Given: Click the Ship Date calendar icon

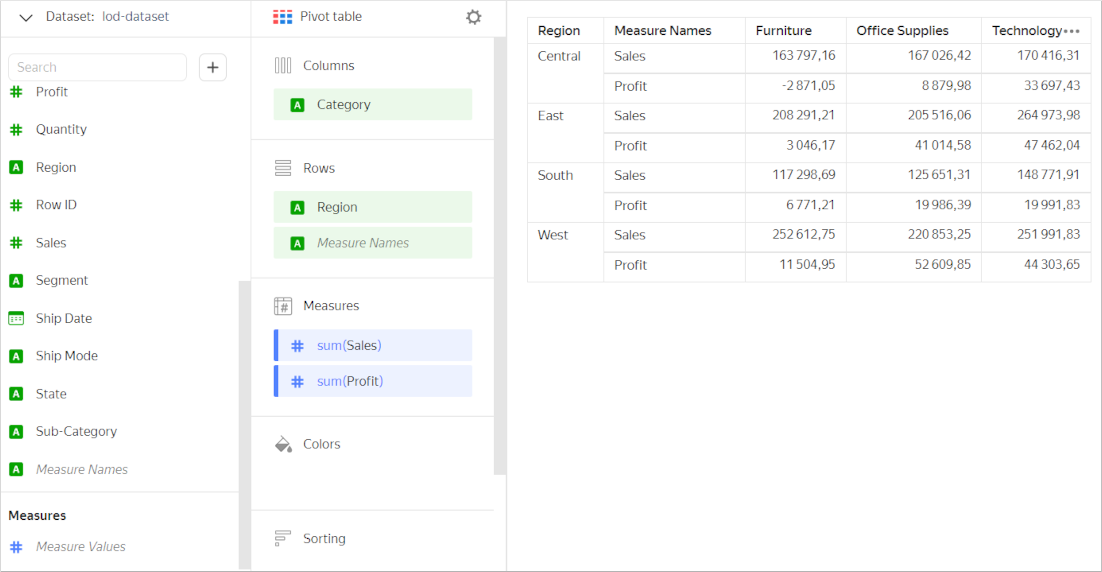Looking at the screenshot, I should click(16, 318).
